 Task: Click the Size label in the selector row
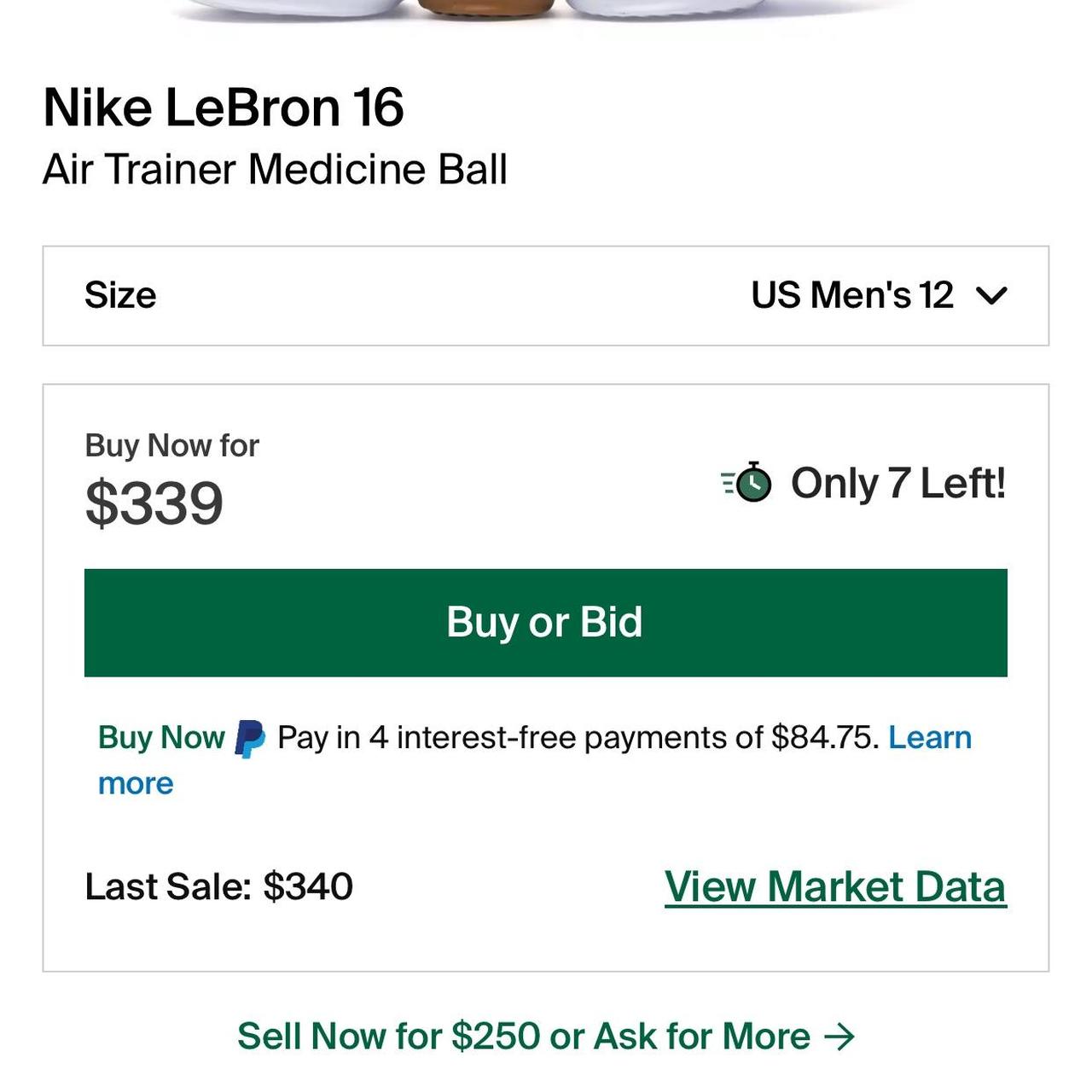click(119, 296)
